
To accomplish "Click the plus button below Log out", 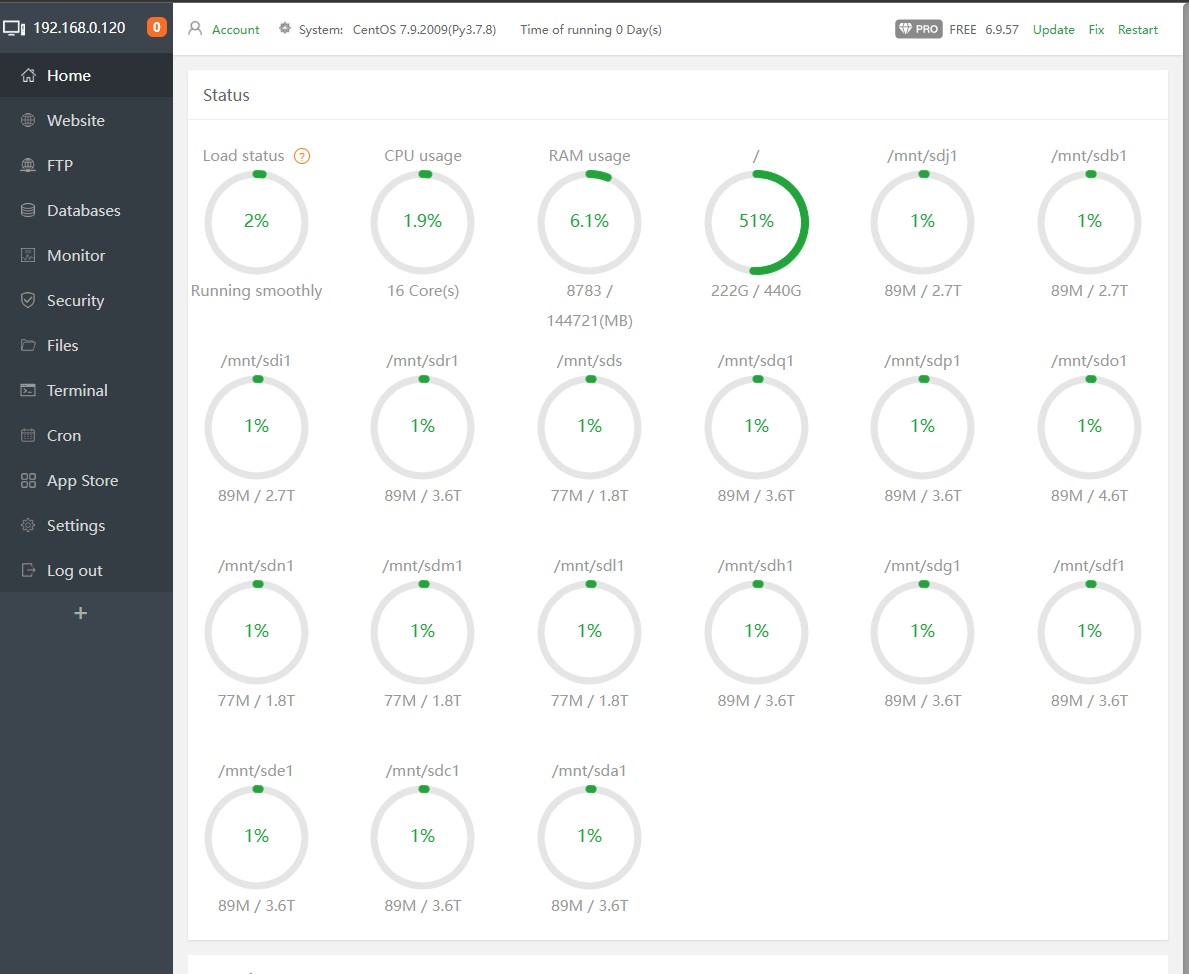I will [81, 613].
